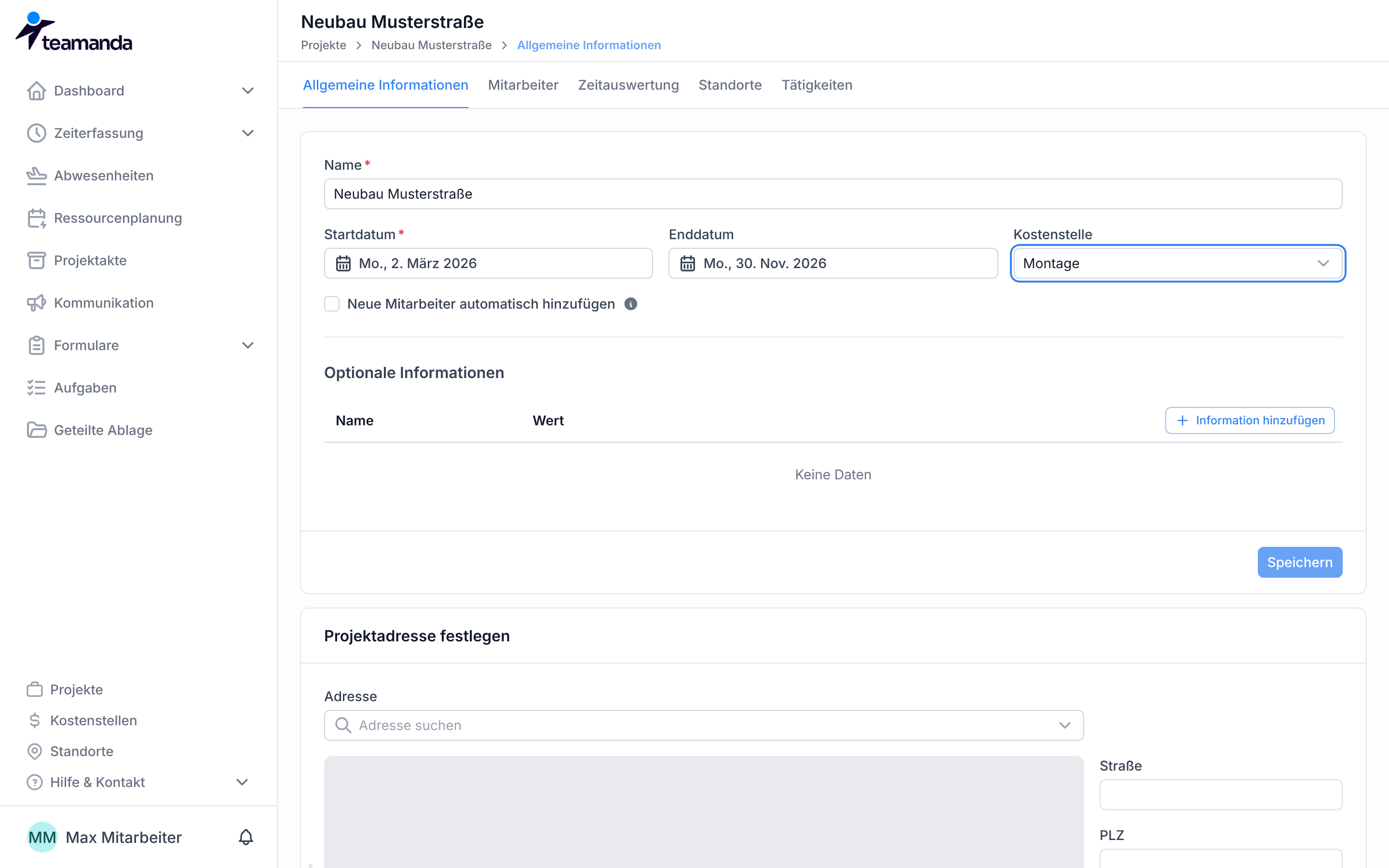Click Information hinzufügen button
The image size is (1389, 868).
pyautogui.click(x=1250, y=420)
